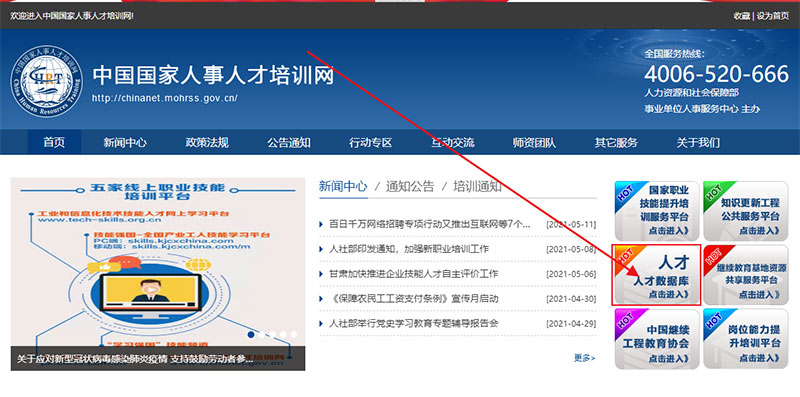Click the date [2021-04-29] in news list
The width and height of the screenshot is (800, 397).
pos(571,324)
